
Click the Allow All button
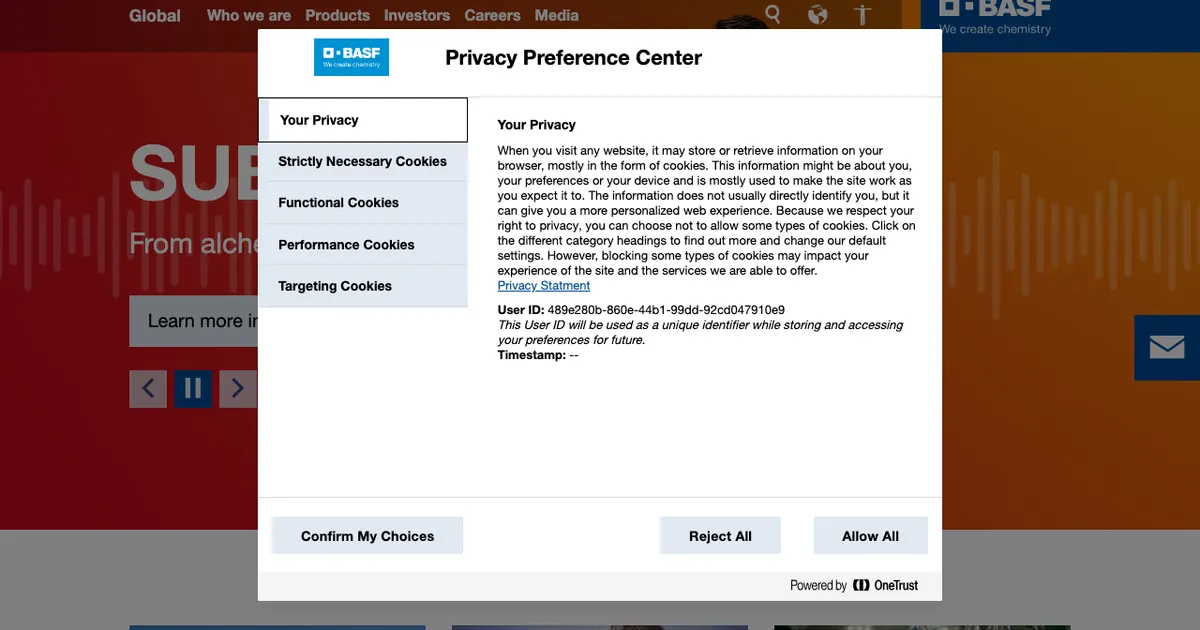click(x=870, y=536)
